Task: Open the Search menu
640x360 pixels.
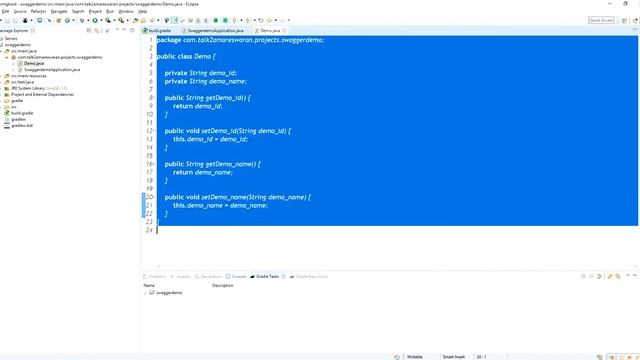Action: (78, 11)
